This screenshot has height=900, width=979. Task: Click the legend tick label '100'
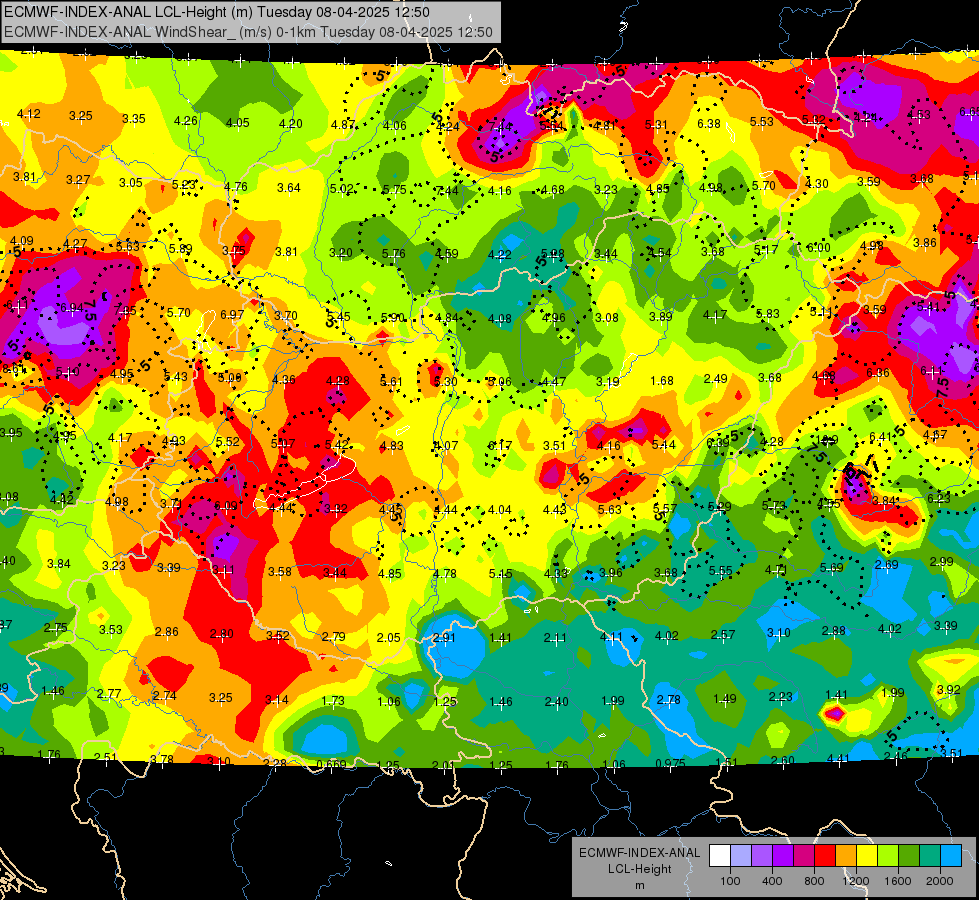(730, 881)
